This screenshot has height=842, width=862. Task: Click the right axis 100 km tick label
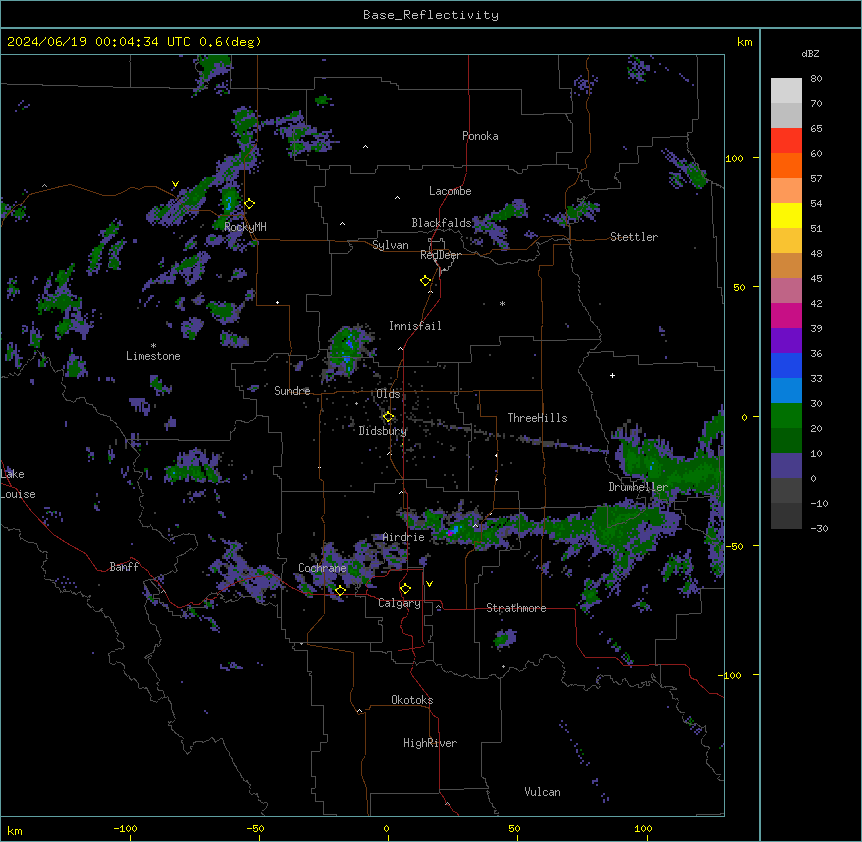click(734, 158)
